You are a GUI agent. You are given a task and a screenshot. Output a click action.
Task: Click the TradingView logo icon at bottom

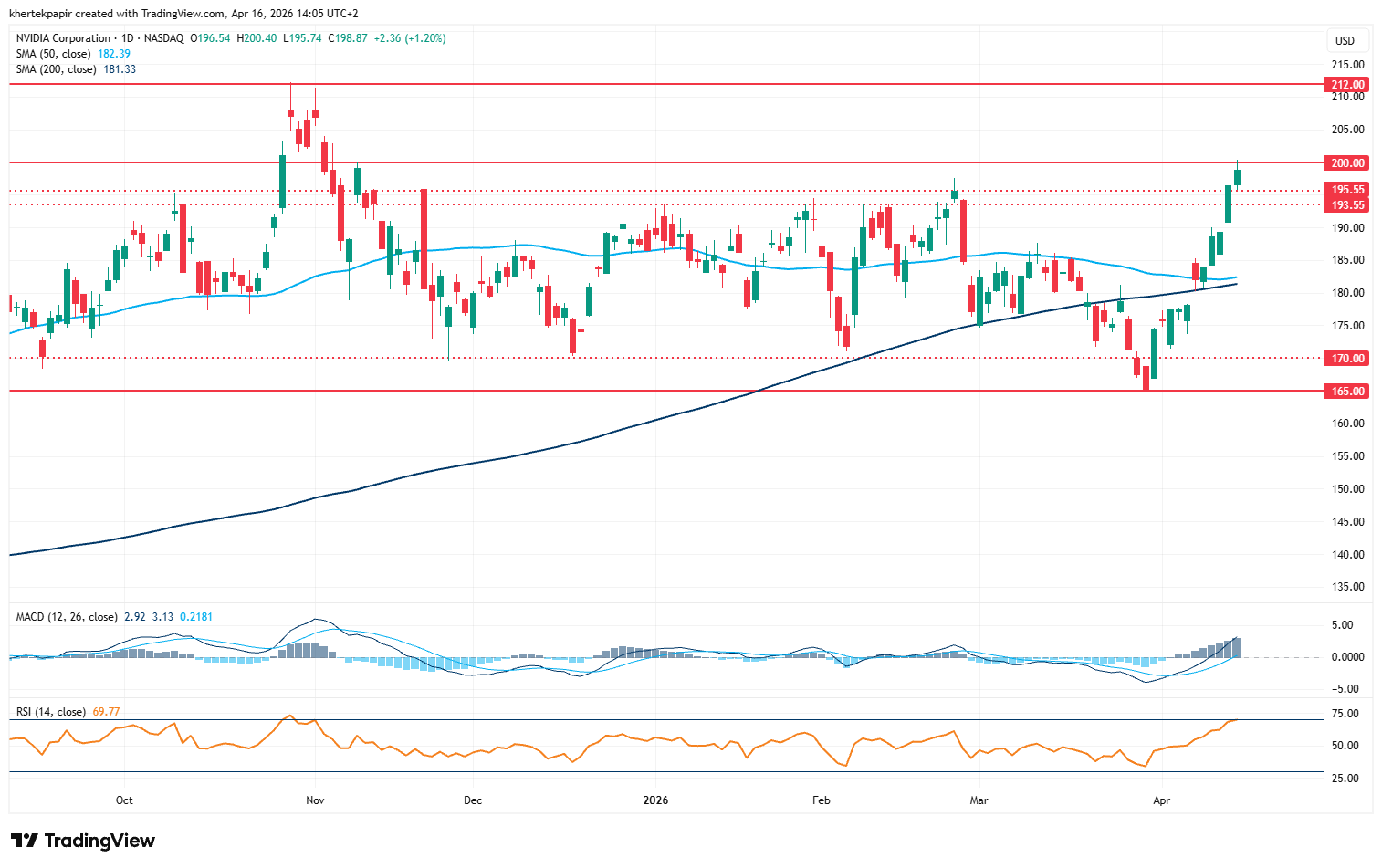(x=25, y=841)
